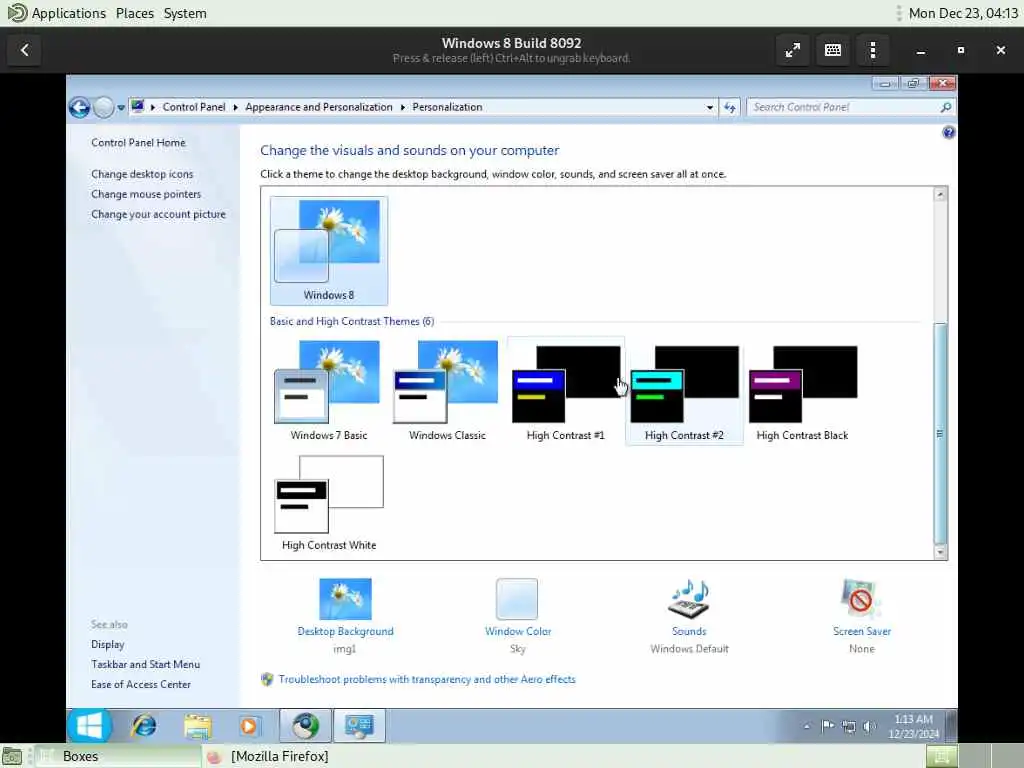
Task: Open Change your account picture link
Action: point(158,214)
